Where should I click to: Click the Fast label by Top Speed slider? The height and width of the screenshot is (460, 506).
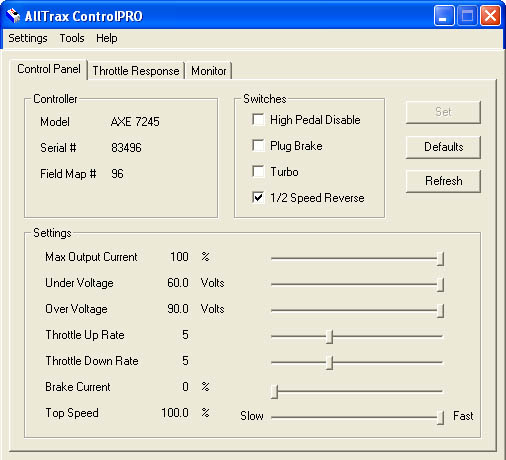463,416
